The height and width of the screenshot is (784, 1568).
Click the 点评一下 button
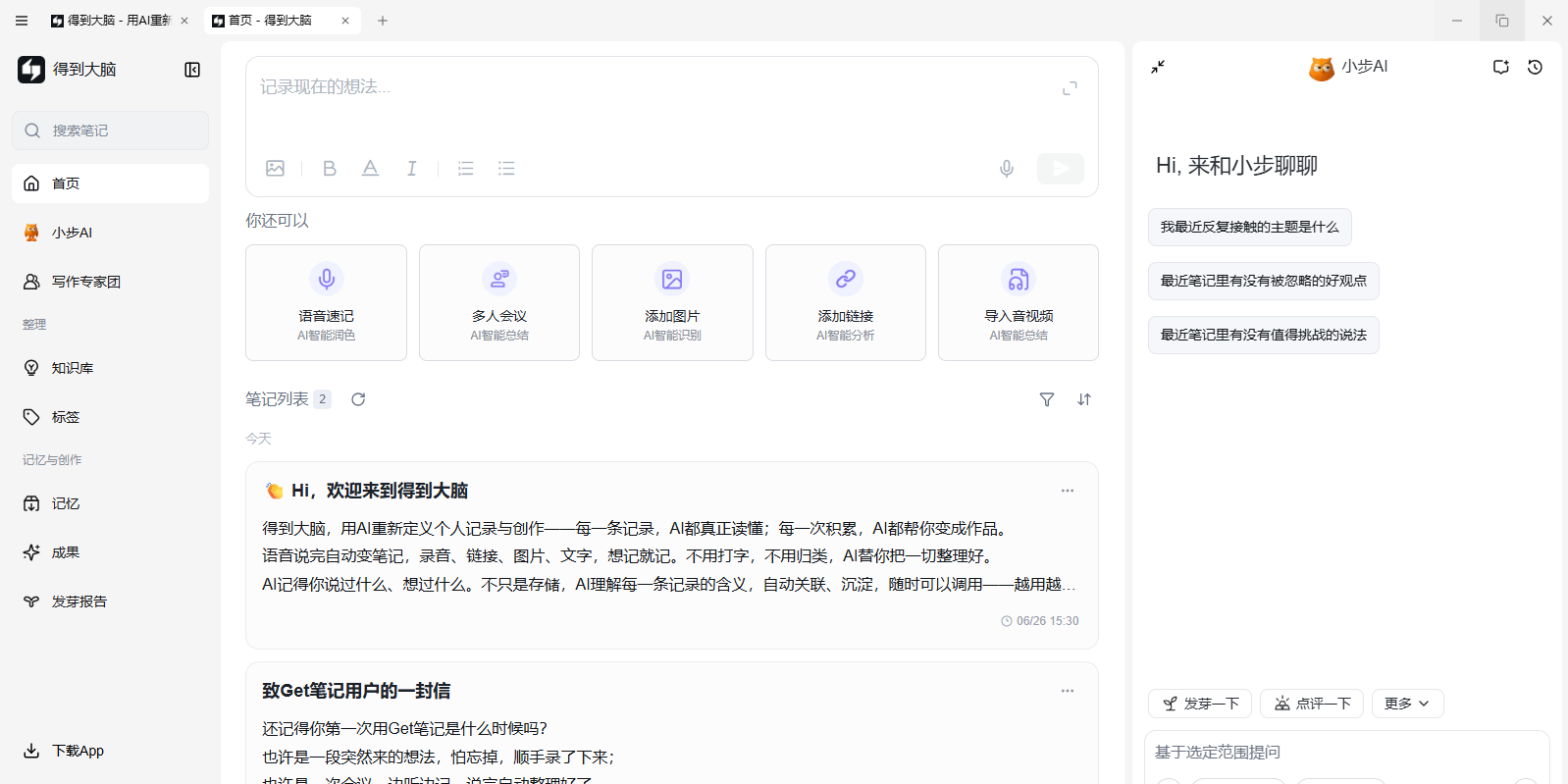coord(1312,704)
